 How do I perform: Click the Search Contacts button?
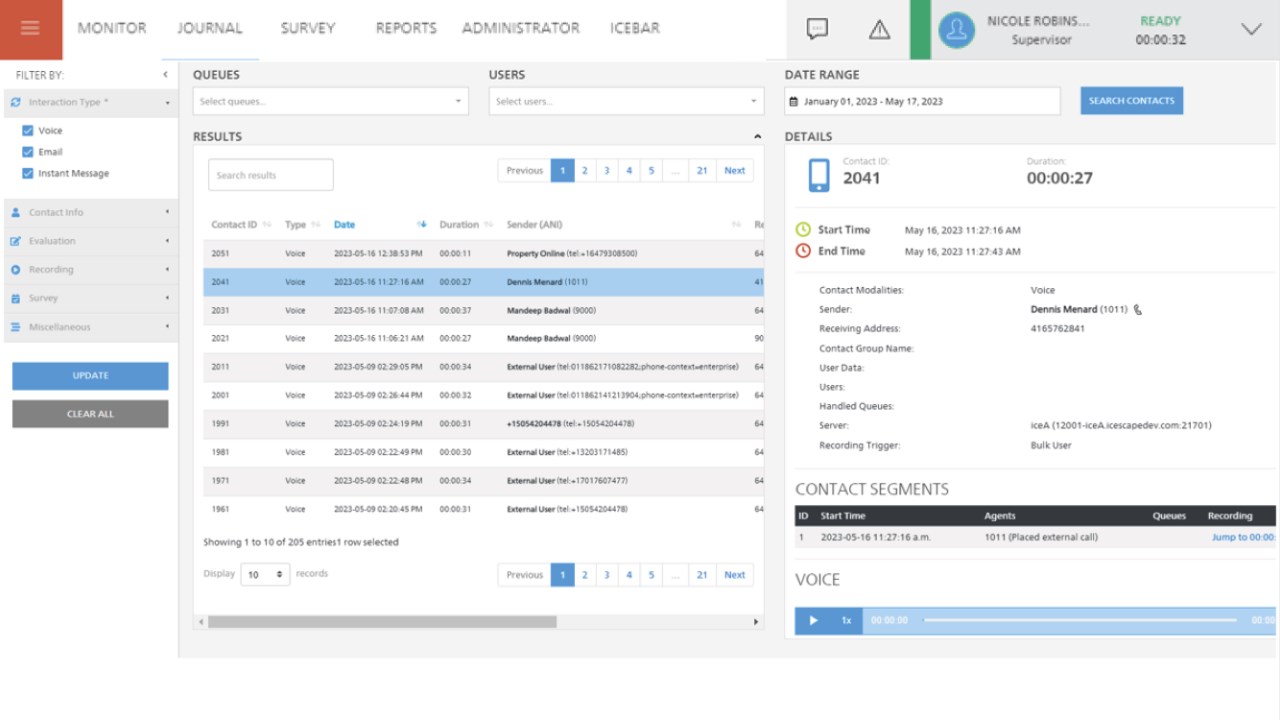pos(1132,101)
